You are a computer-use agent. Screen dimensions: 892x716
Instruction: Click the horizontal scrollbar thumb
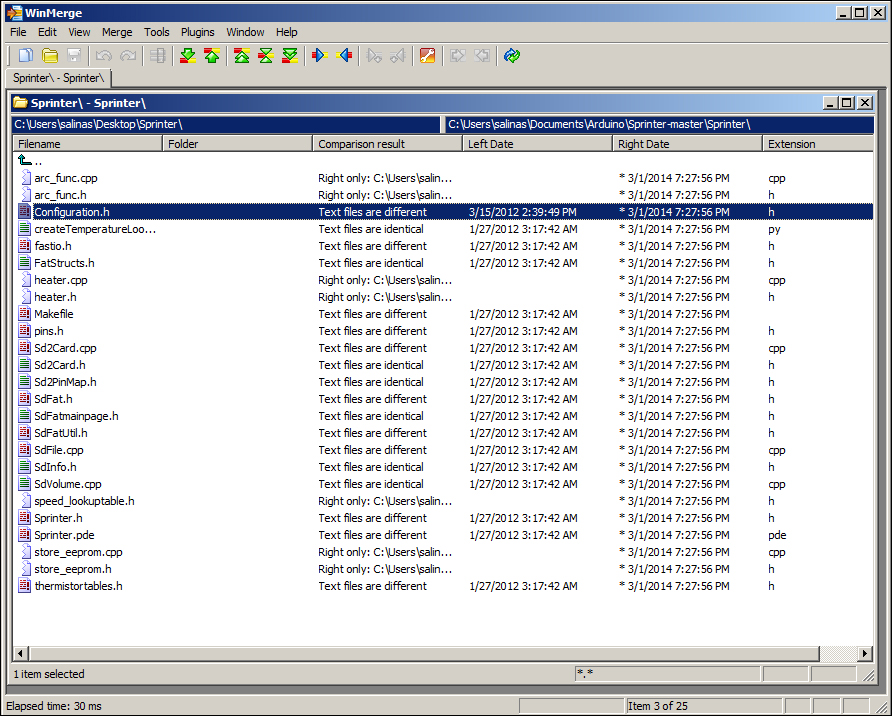pyautogui.click(x=424, y=653)
